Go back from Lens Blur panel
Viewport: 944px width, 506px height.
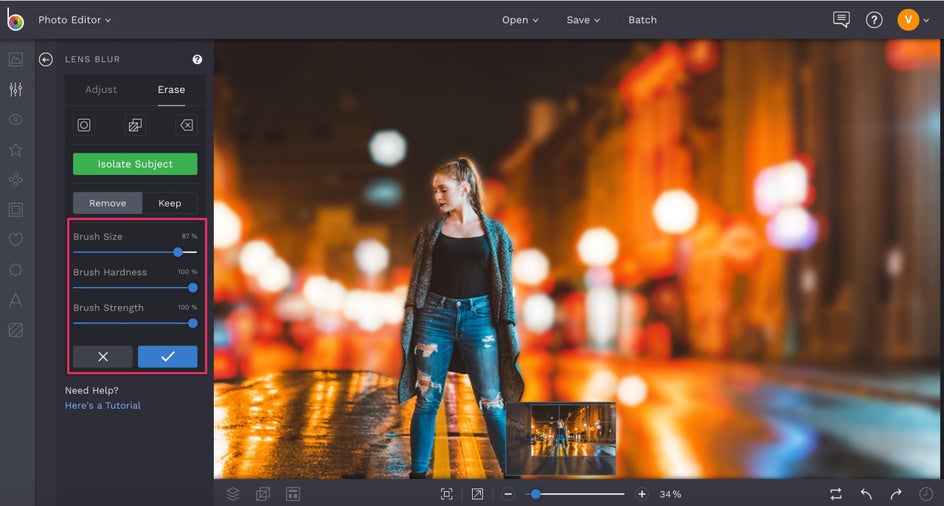coord(46,59)
